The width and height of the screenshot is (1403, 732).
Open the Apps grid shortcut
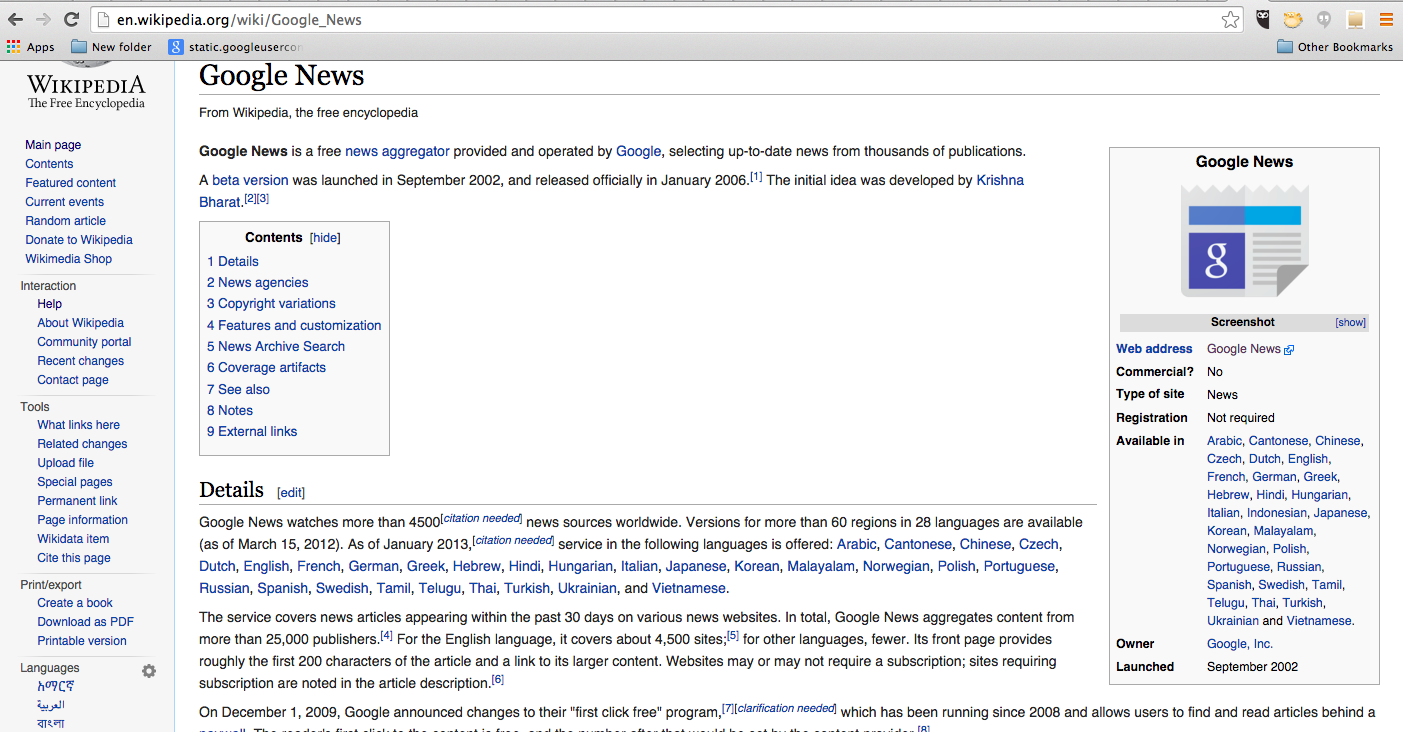pyautogui.click(x=31, y=47)
